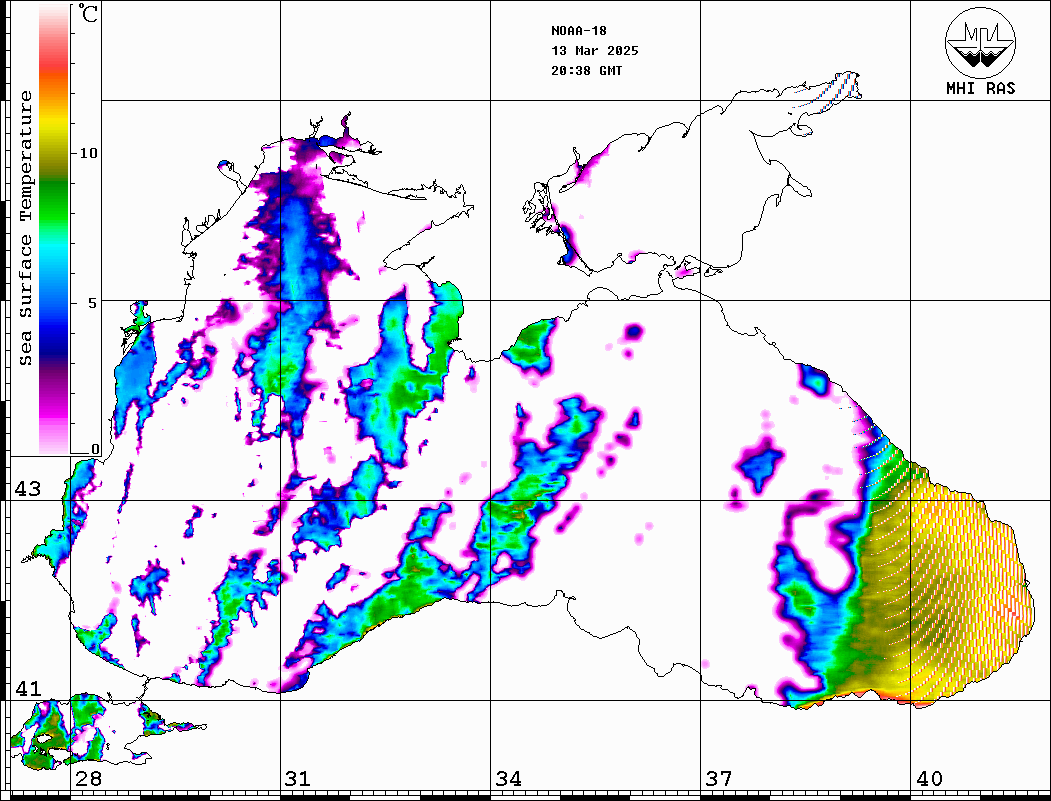Click the longitude 34 axis label
Screen dimensions: 1051x801
pyautogui.click(x=508, y=779)
